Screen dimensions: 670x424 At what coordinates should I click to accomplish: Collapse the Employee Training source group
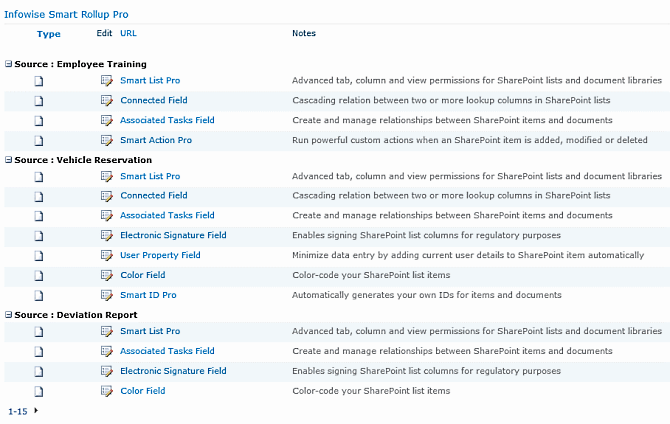tap(8, 64)
